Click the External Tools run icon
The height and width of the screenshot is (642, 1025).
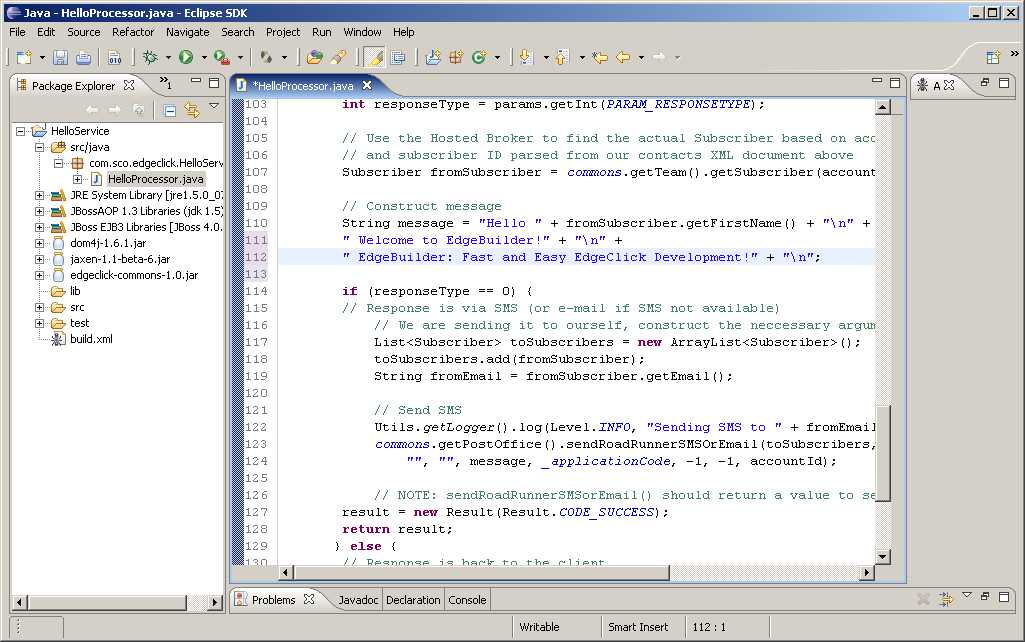point(222,58)
